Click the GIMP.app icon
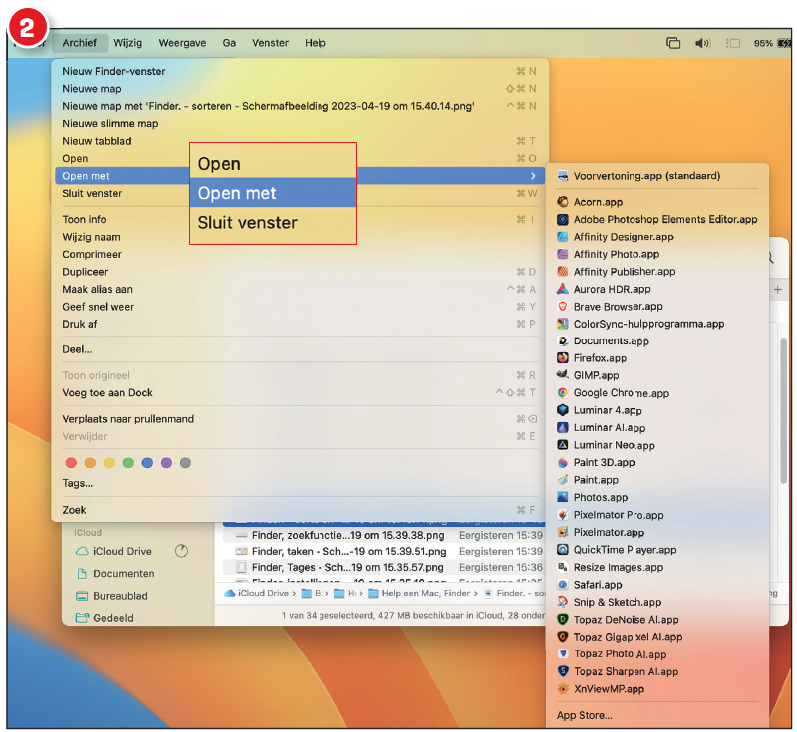 coord(562,375)
